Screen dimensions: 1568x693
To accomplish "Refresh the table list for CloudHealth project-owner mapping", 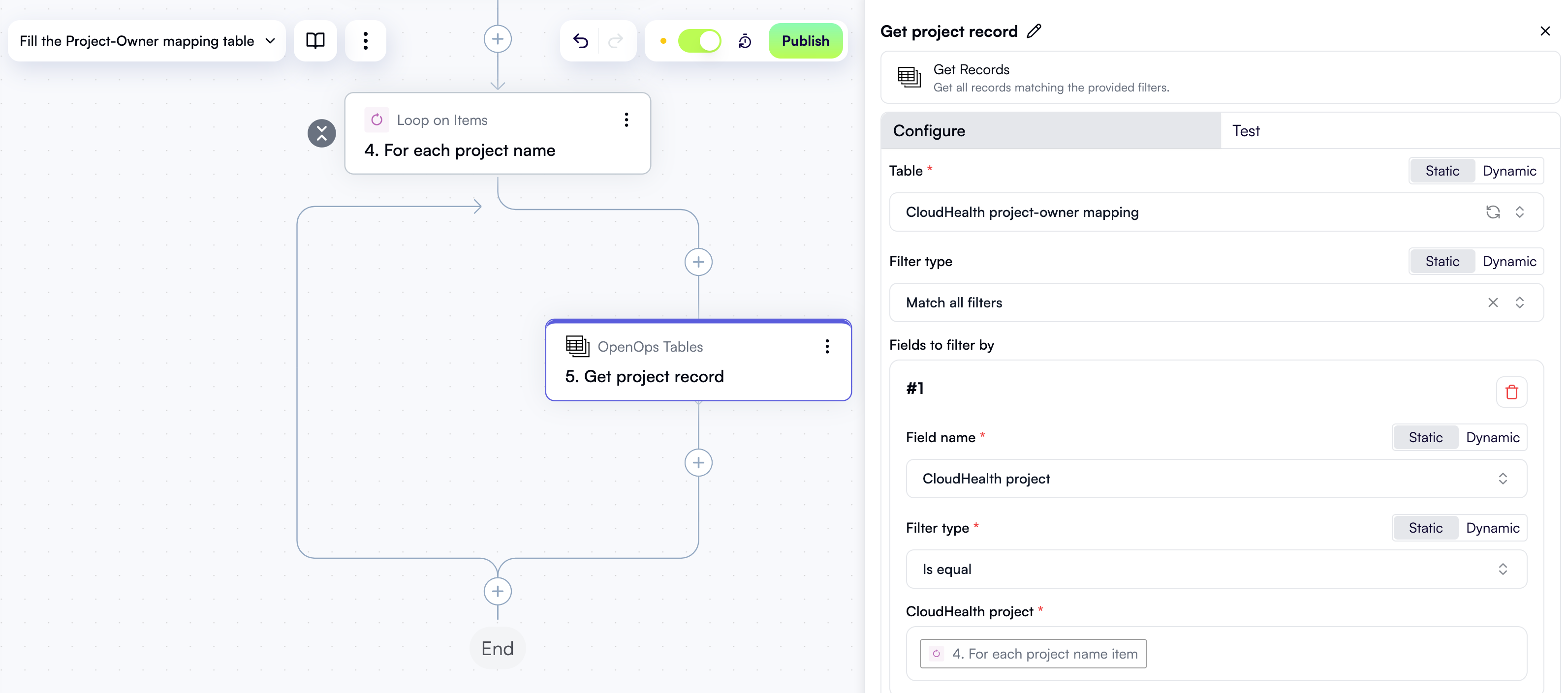I will click(x=1493, y=212).
